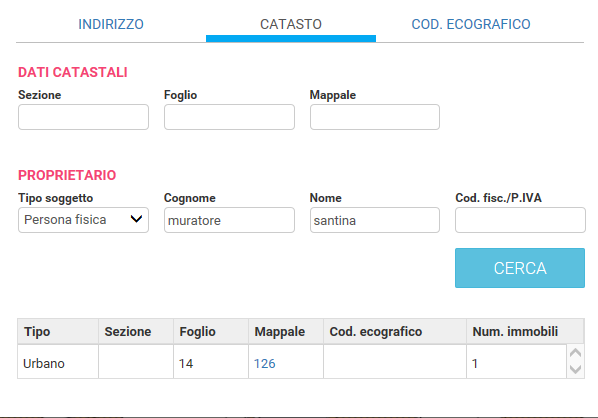Open the COD. ECOGRAFICO tab
The height and width of the screenshot is (418, 598).
[471, 24]
